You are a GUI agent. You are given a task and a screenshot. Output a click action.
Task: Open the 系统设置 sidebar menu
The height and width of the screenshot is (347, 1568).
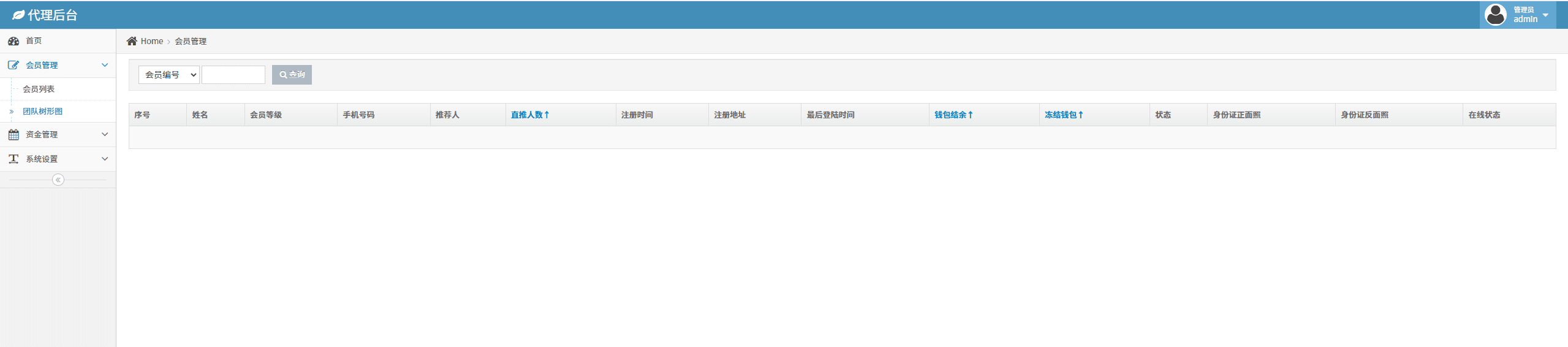pyautogui.click(x=58, y=159)
